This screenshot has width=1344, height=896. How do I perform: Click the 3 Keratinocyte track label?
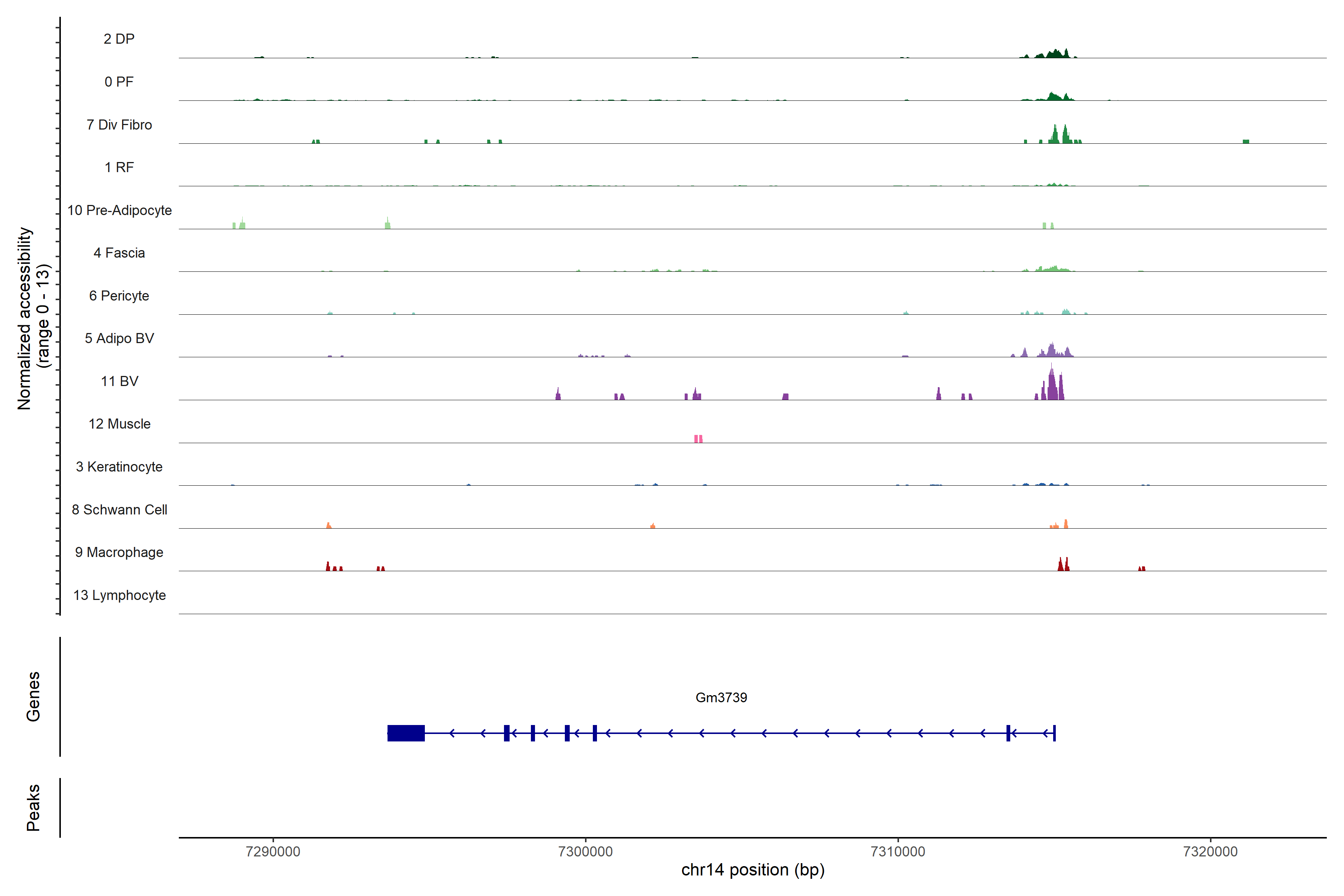(119, 467)
